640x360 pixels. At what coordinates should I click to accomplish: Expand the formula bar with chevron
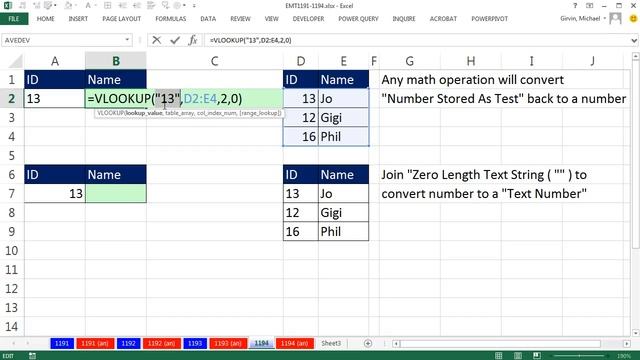tap(634, 40)
